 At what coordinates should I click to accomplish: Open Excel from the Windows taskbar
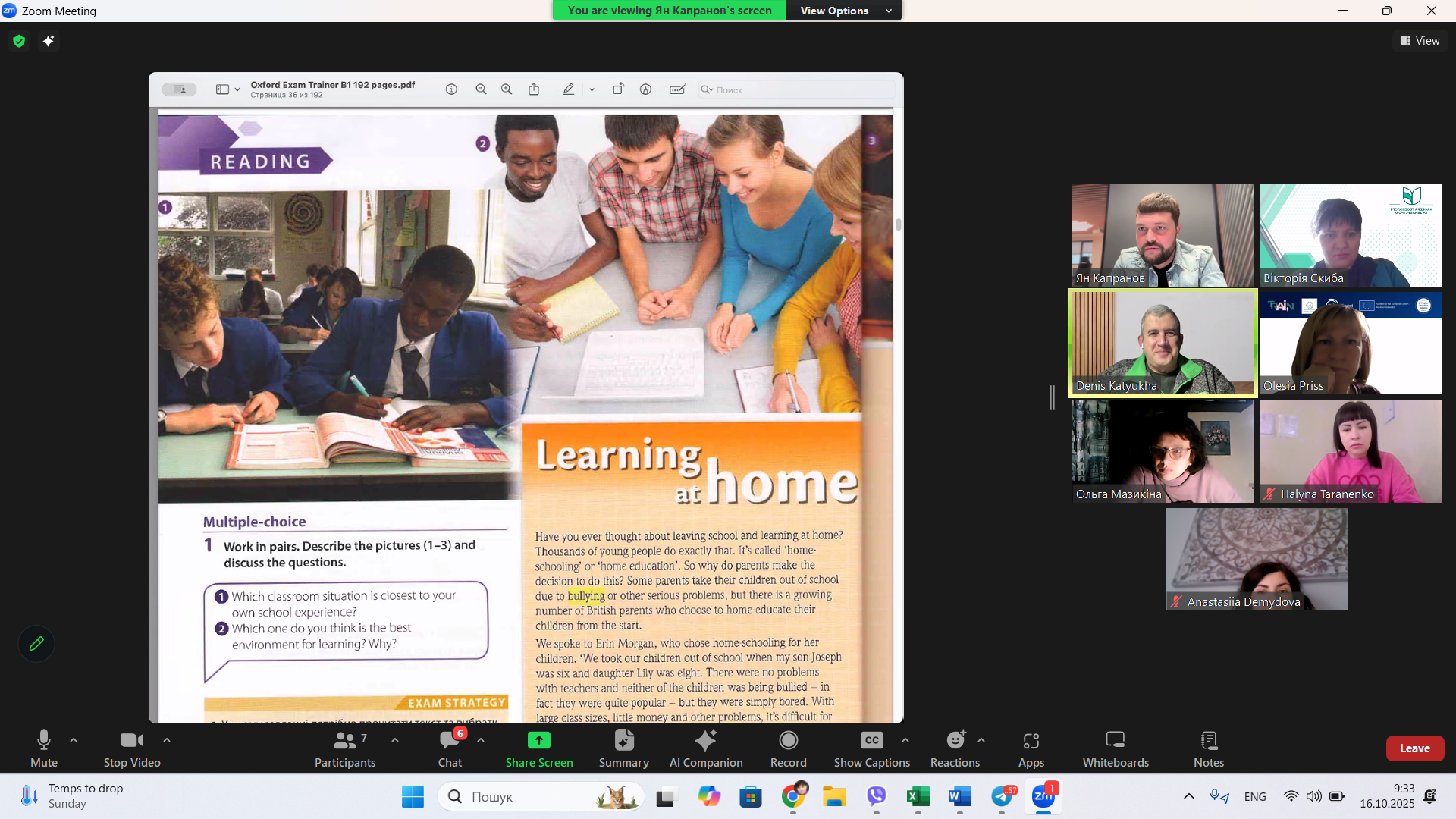tap(918, 796)
